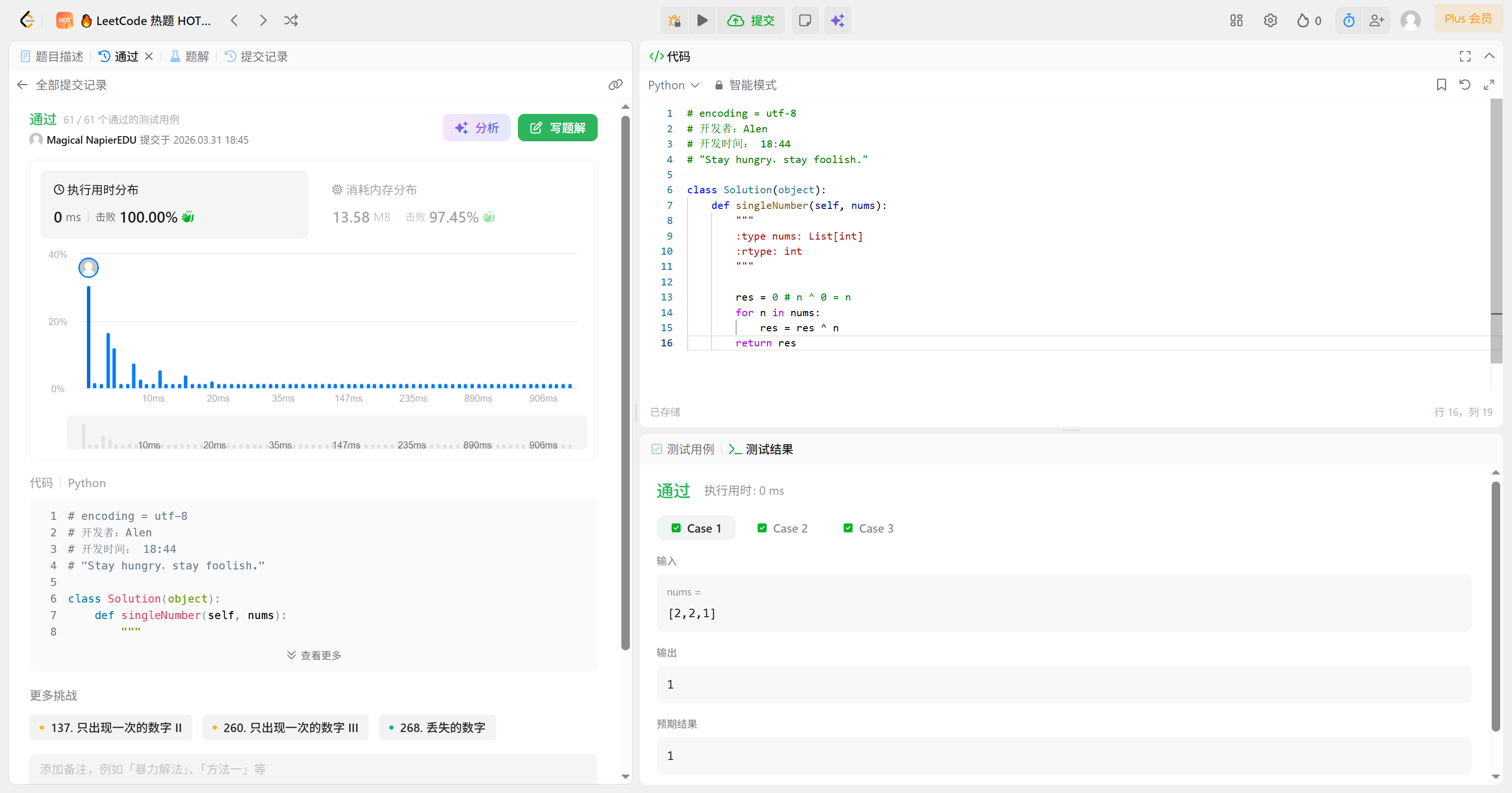Select the Case 3 test case
This screenshot has height=793, width=1512.
tap(868, 528)
